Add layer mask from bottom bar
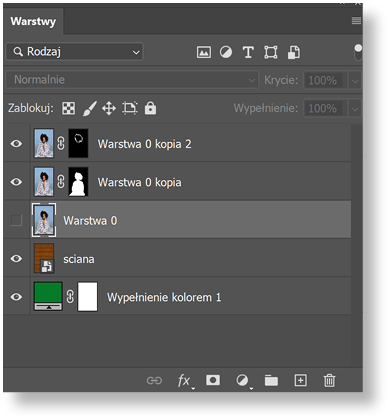The image size is (390, 419). click(213, 380)
